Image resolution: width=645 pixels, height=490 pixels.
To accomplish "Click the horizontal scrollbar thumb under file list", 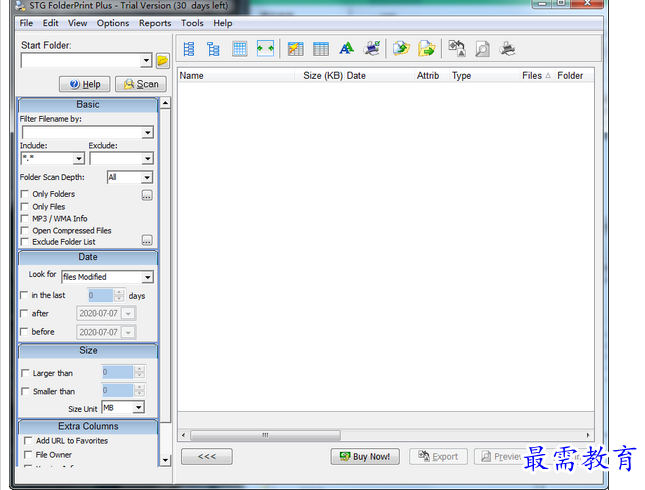I will pyautogui.click(x=265, y=435).
